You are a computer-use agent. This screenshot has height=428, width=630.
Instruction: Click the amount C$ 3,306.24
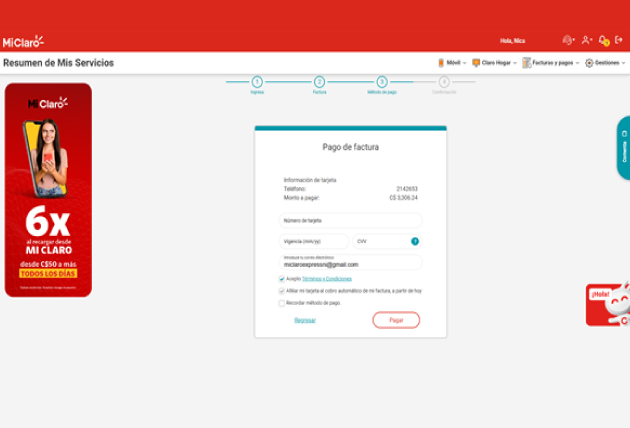[x=403, y=198]
